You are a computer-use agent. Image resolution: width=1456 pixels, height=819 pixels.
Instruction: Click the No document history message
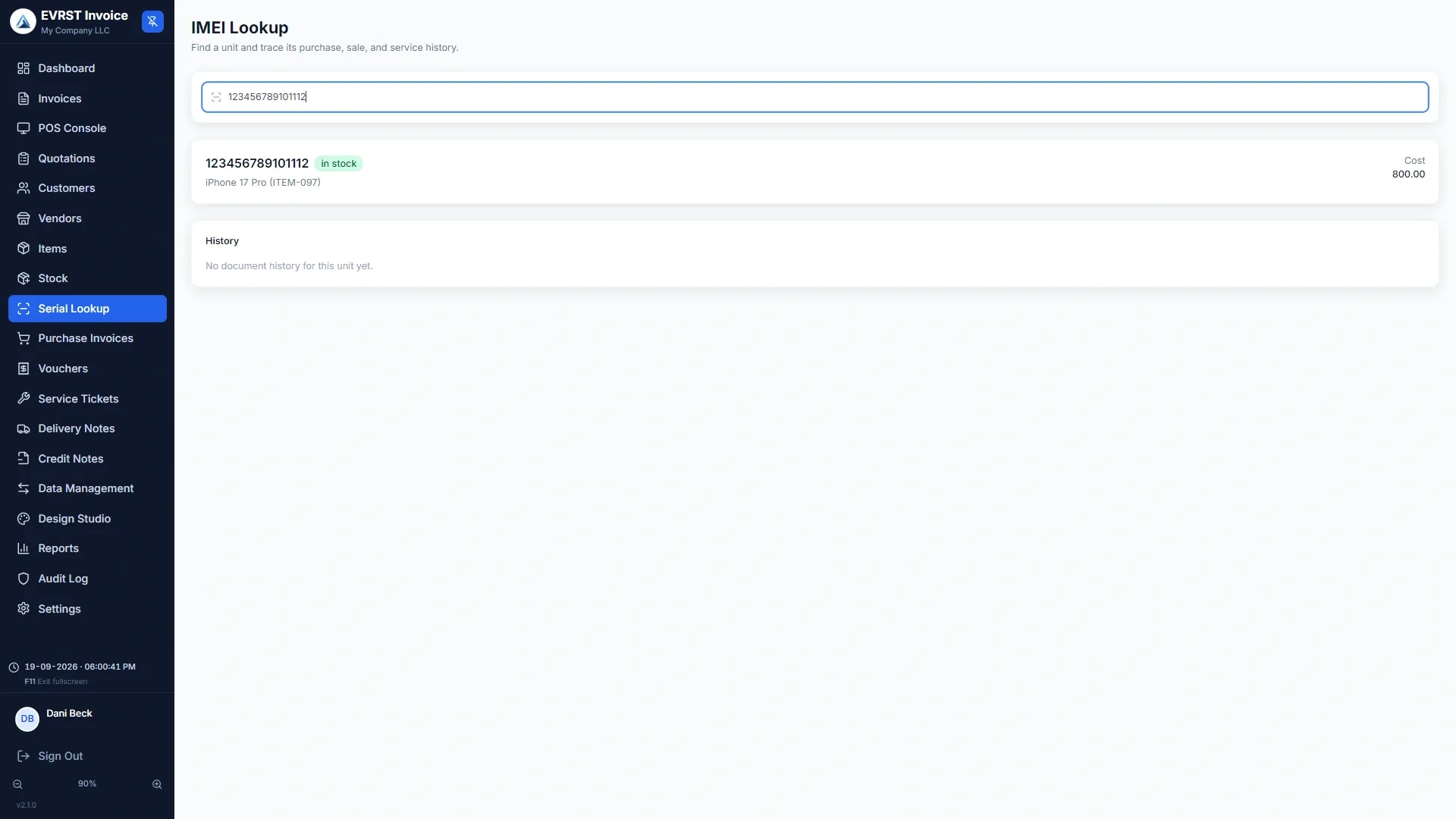[289, 266]
